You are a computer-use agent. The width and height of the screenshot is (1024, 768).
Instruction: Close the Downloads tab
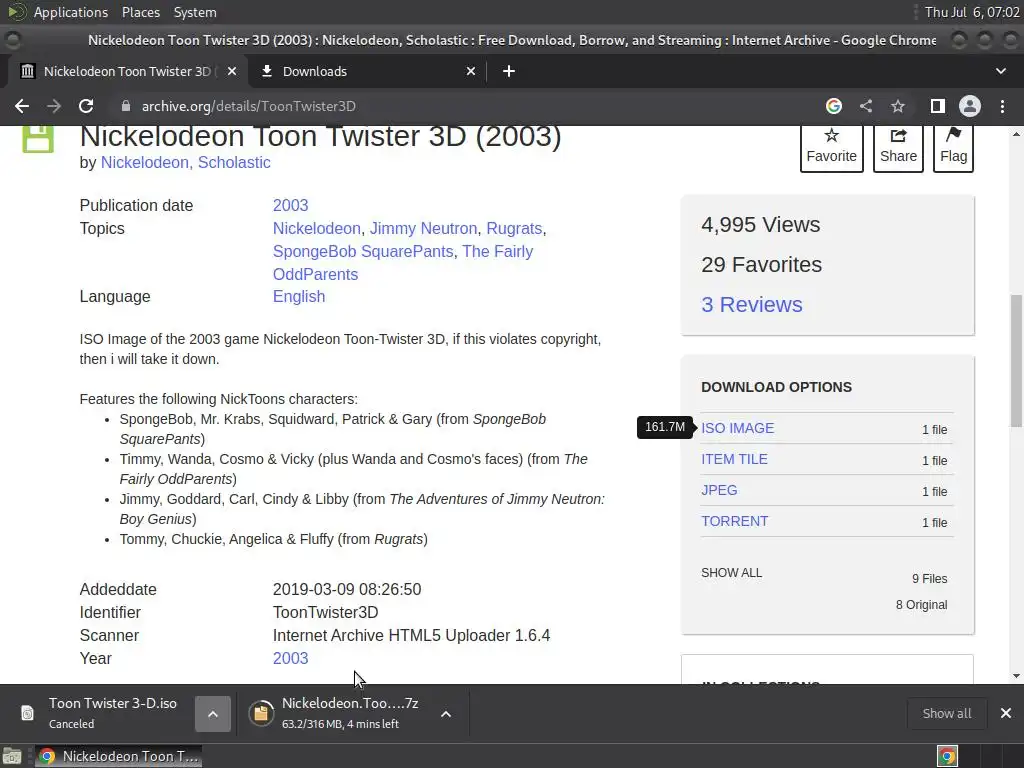coord(471,71)
